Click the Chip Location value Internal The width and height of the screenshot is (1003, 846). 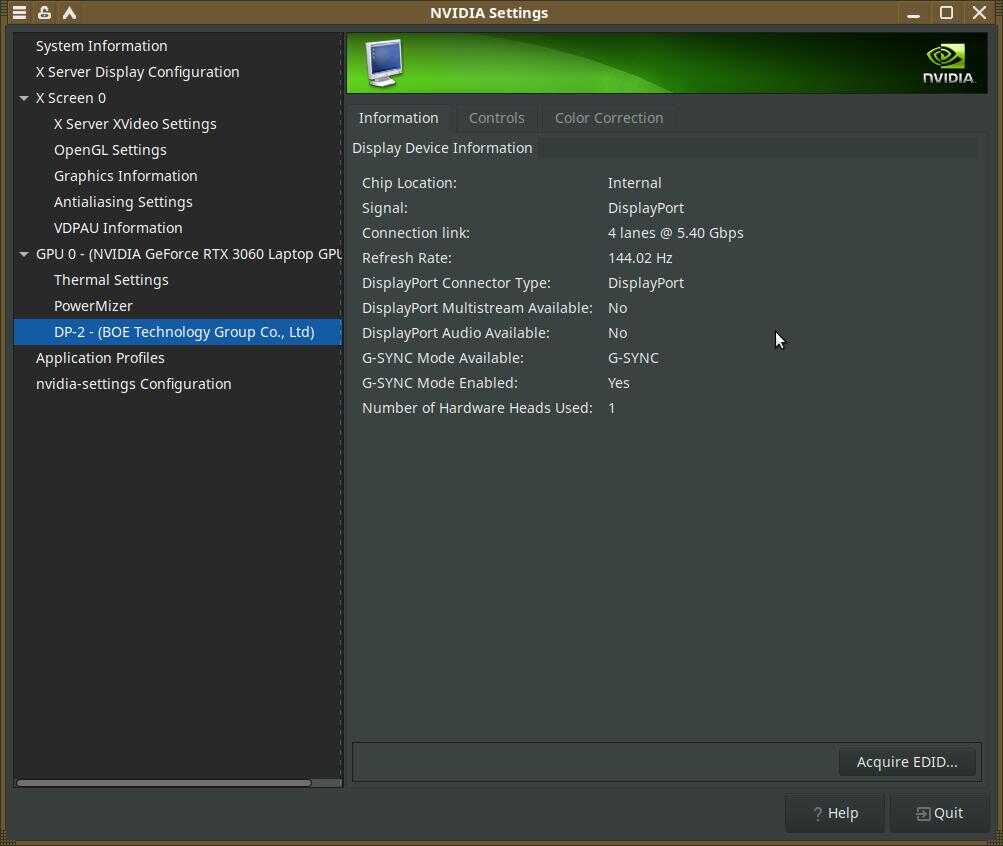pos(635,183)
